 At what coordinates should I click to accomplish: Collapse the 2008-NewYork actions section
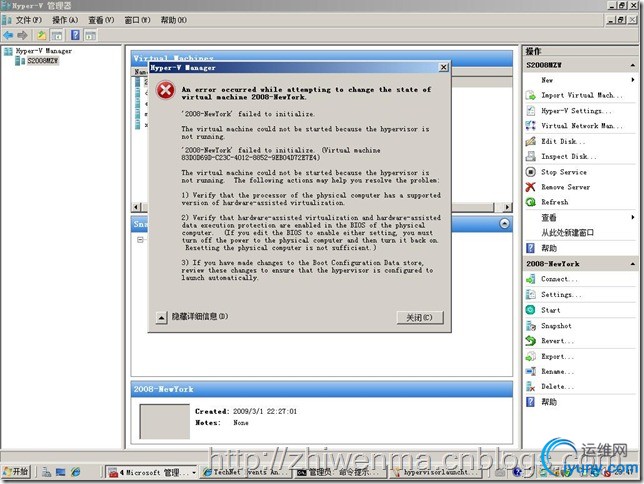point(632,264)
